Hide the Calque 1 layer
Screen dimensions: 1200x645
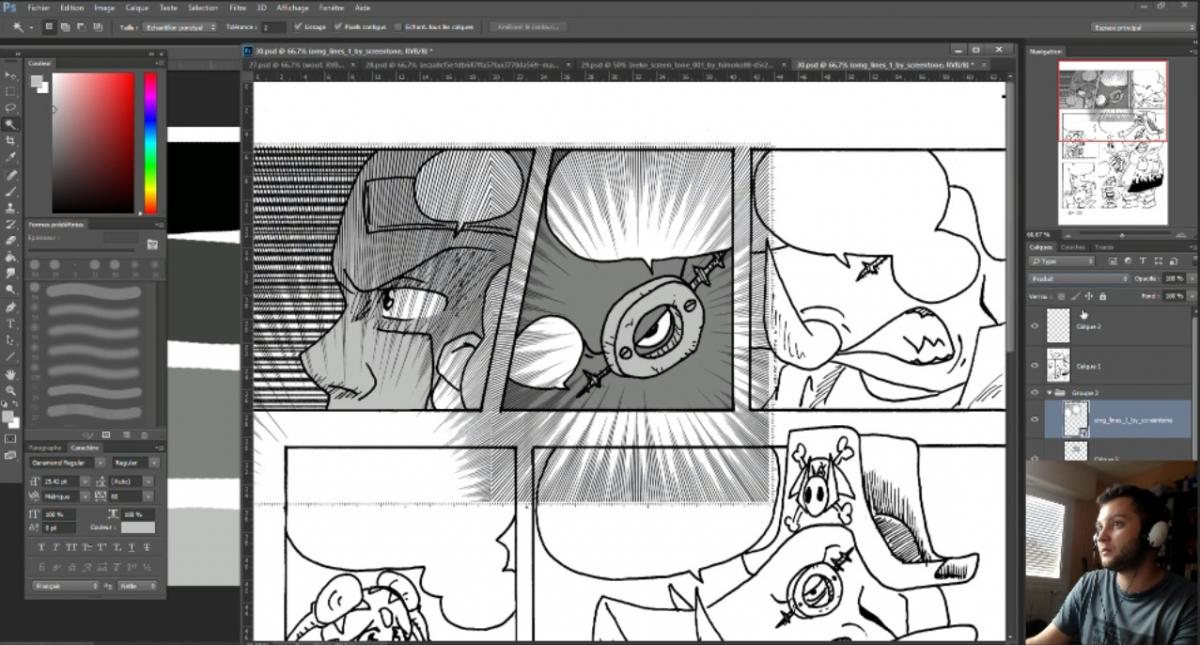(1035, 366)
